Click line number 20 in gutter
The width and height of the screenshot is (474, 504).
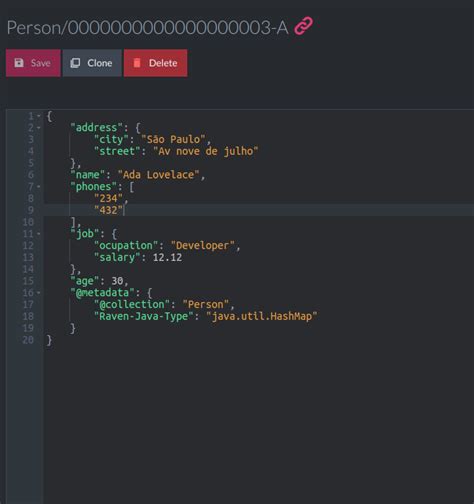[x=28, y=340]
